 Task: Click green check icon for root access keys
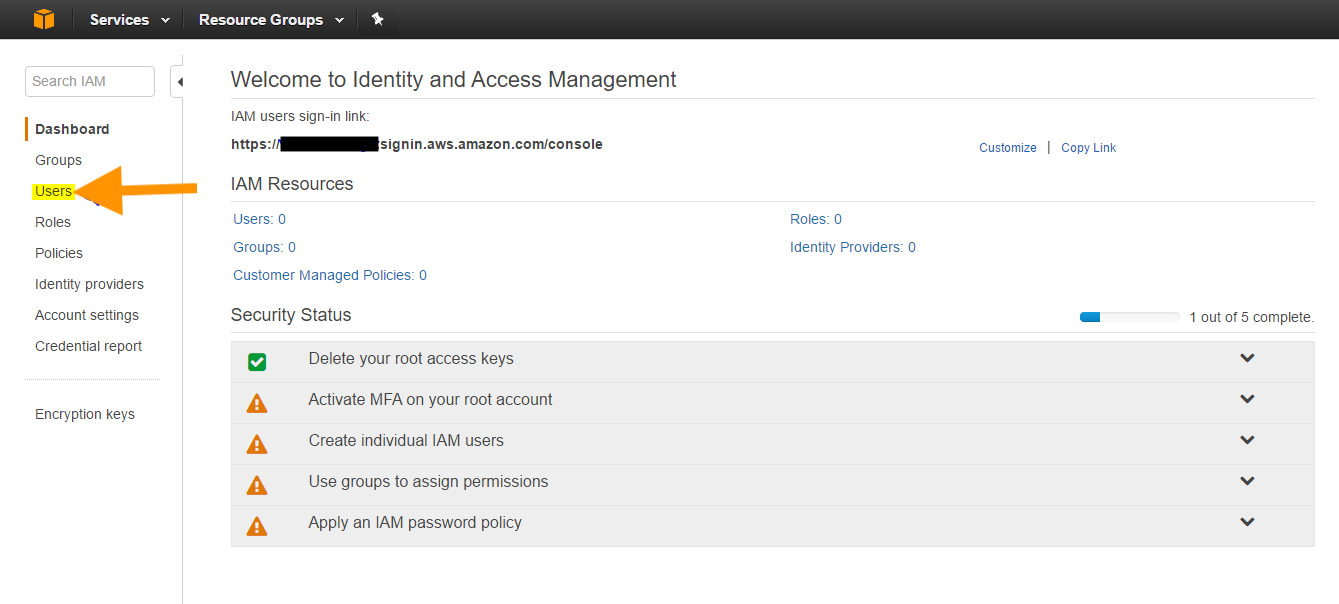tap(257, 361)
